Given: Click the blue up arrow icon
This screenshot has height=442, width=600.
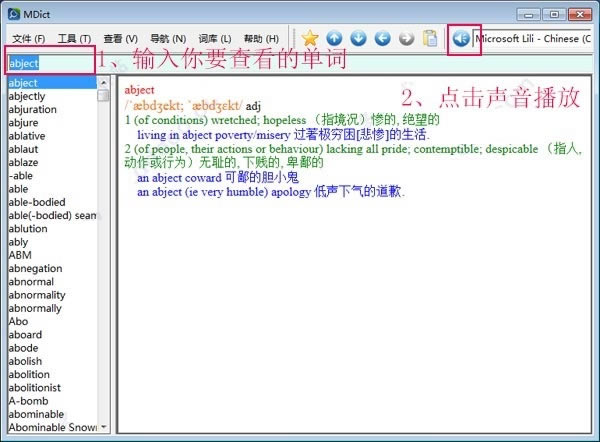Looking at the screenshot, I should click(335, 38).
